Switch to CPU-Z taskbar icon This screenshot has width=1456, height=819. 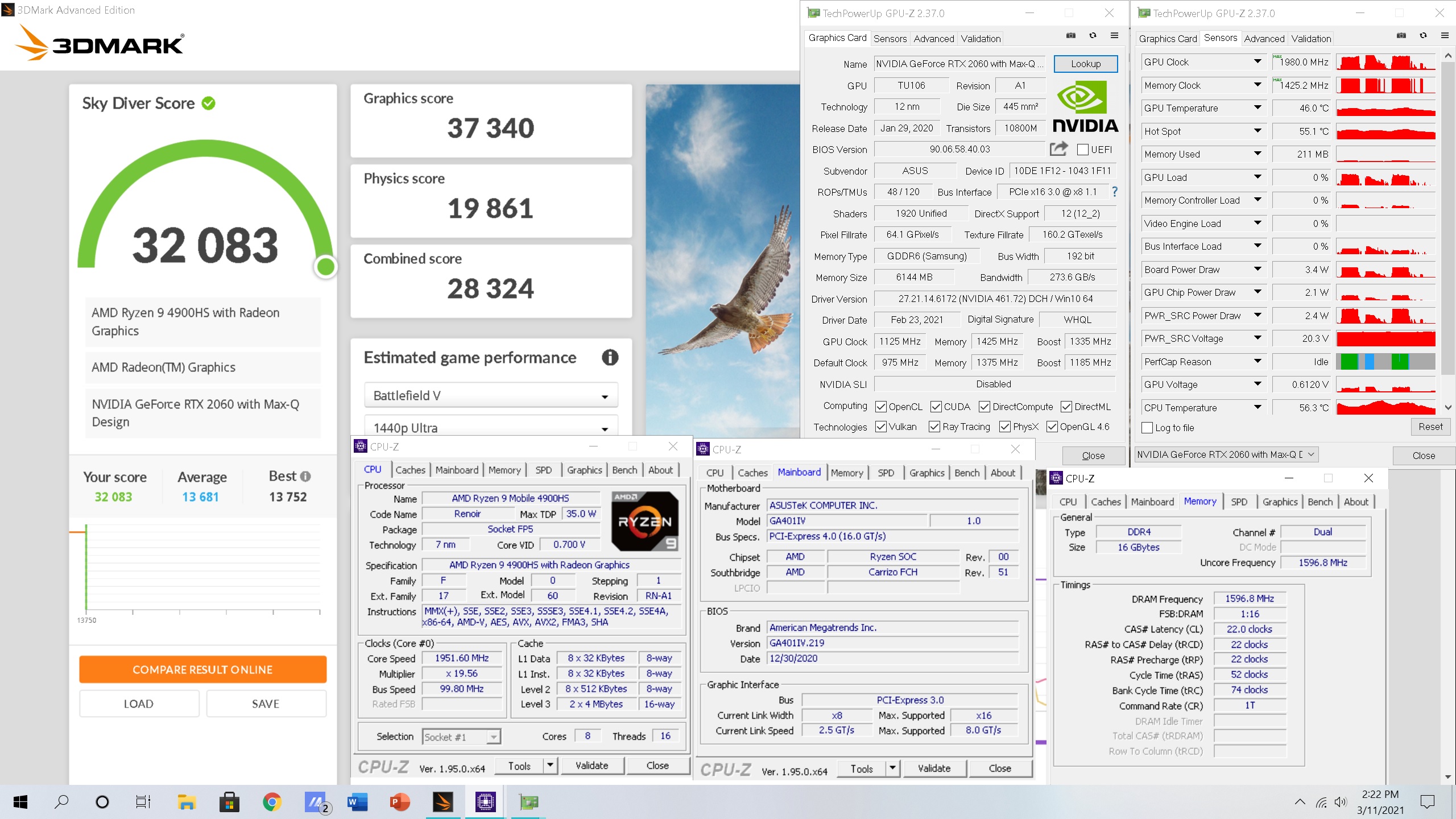point(485,802)
